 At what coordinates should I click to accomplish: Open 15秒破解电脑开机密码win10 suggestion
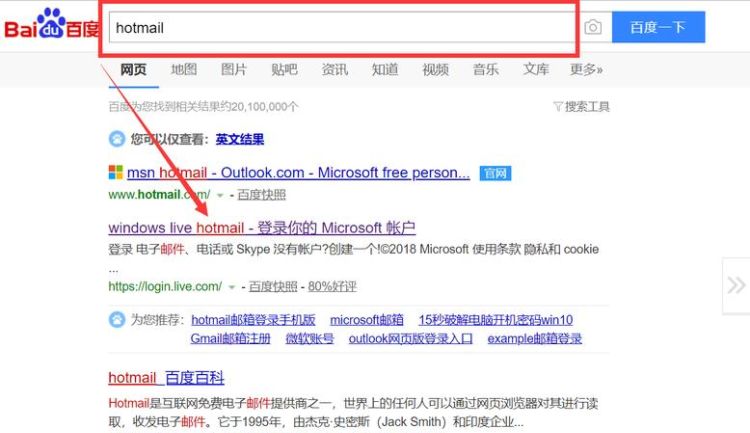coord(496,320)
